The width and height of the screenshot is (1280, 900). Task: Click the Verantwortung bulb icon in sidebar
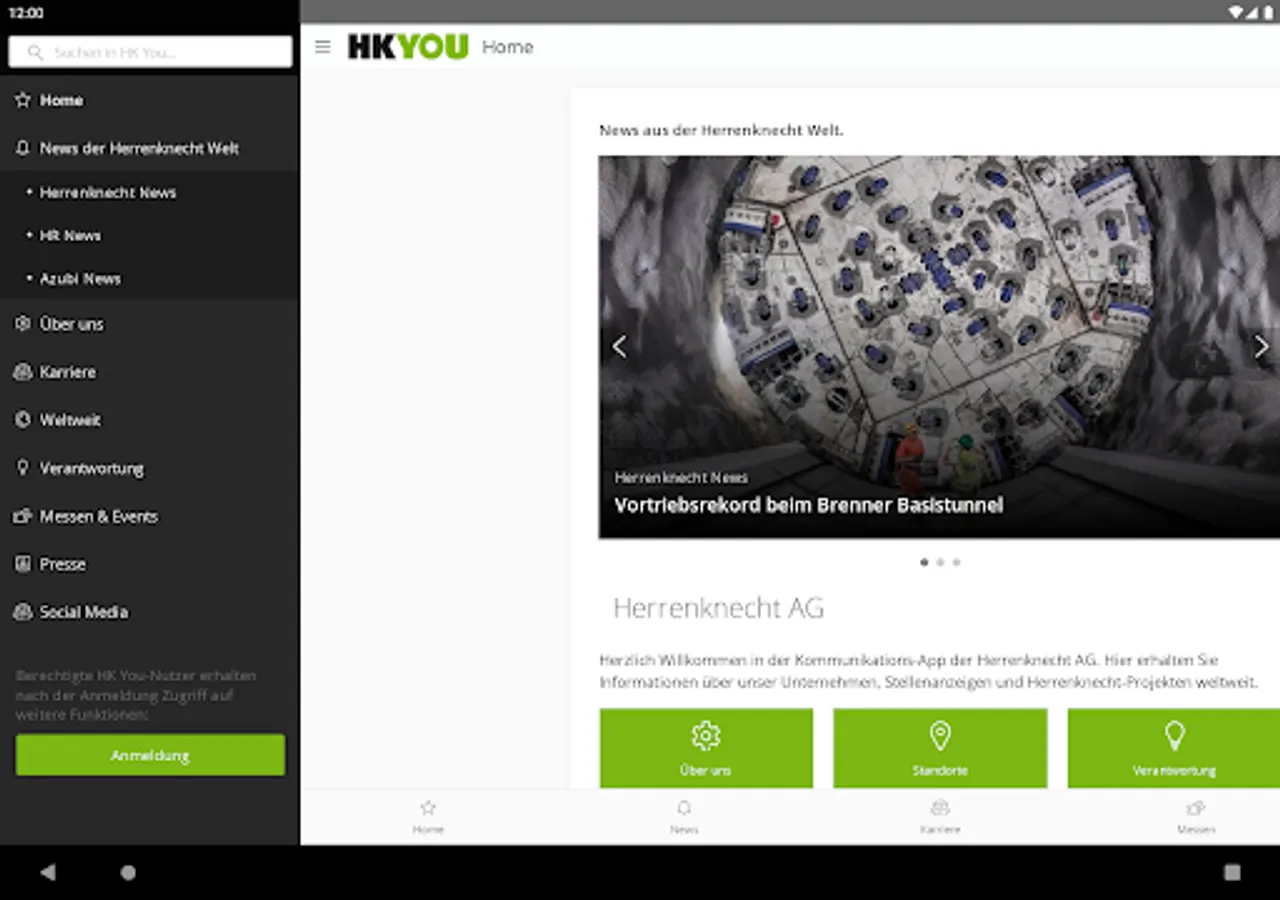coord(23,468)
